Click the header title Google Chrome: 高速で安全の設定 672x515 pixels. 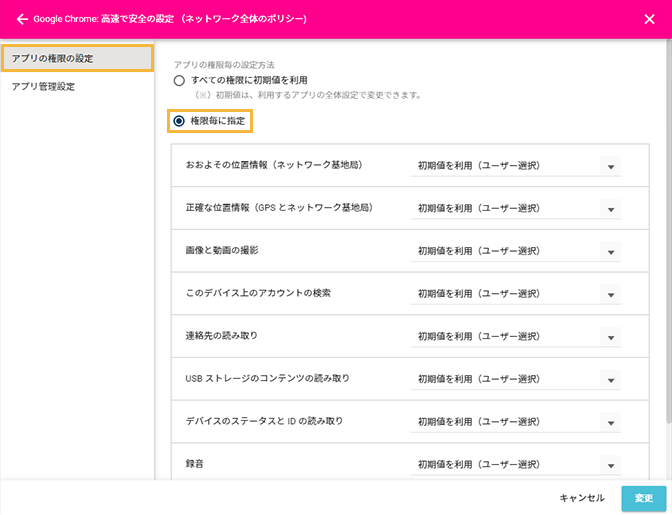[170, 19]
